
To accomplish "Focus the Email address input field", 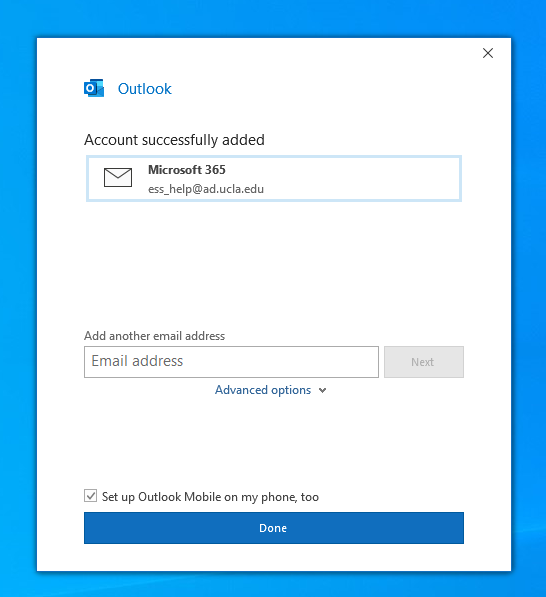I will [x=231, y=362].
